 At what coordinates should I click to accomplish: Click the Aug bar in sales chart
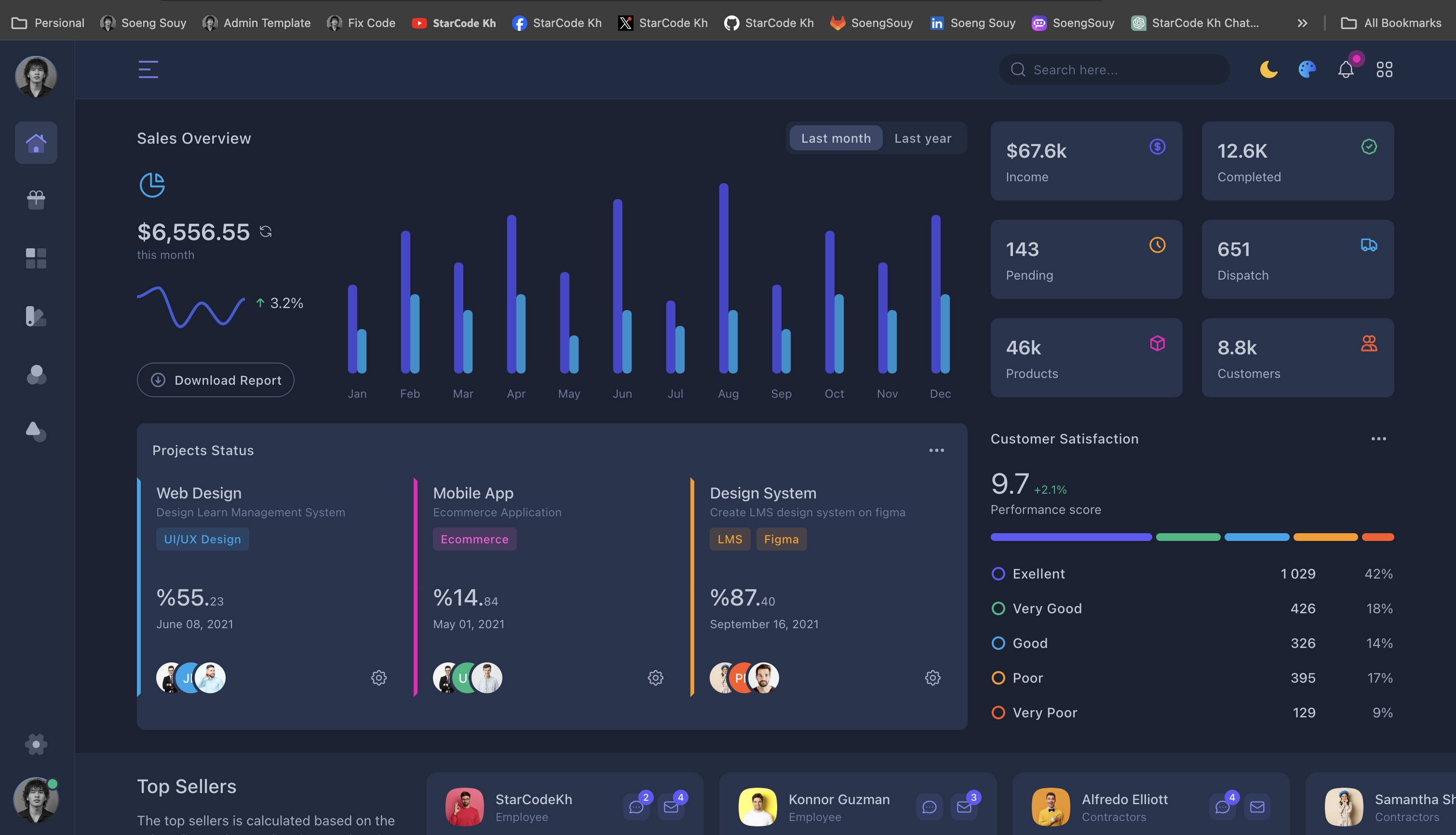[x=724, y=278]
